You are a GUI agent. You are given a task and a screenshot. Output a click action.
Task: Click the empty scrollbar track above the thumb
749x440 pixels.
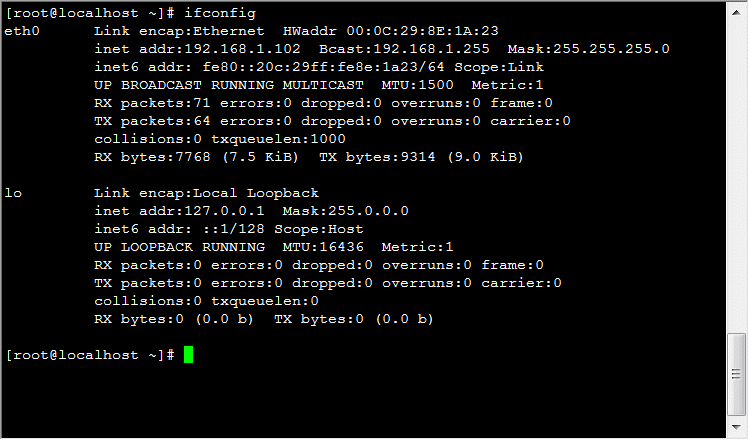coord(737,170)
